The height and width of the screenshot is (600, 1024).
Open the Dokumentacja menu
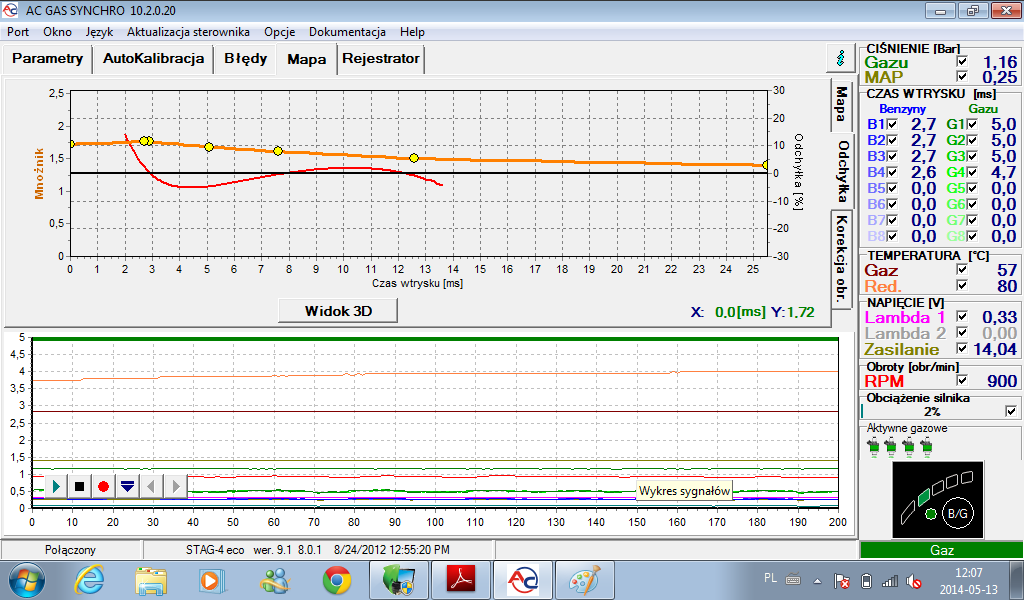tap(347, 32)
